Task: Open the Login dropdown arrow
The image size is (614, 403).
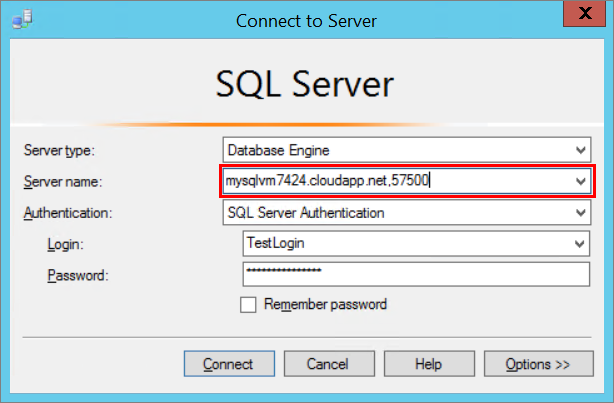Action: (x=581, y=244)
